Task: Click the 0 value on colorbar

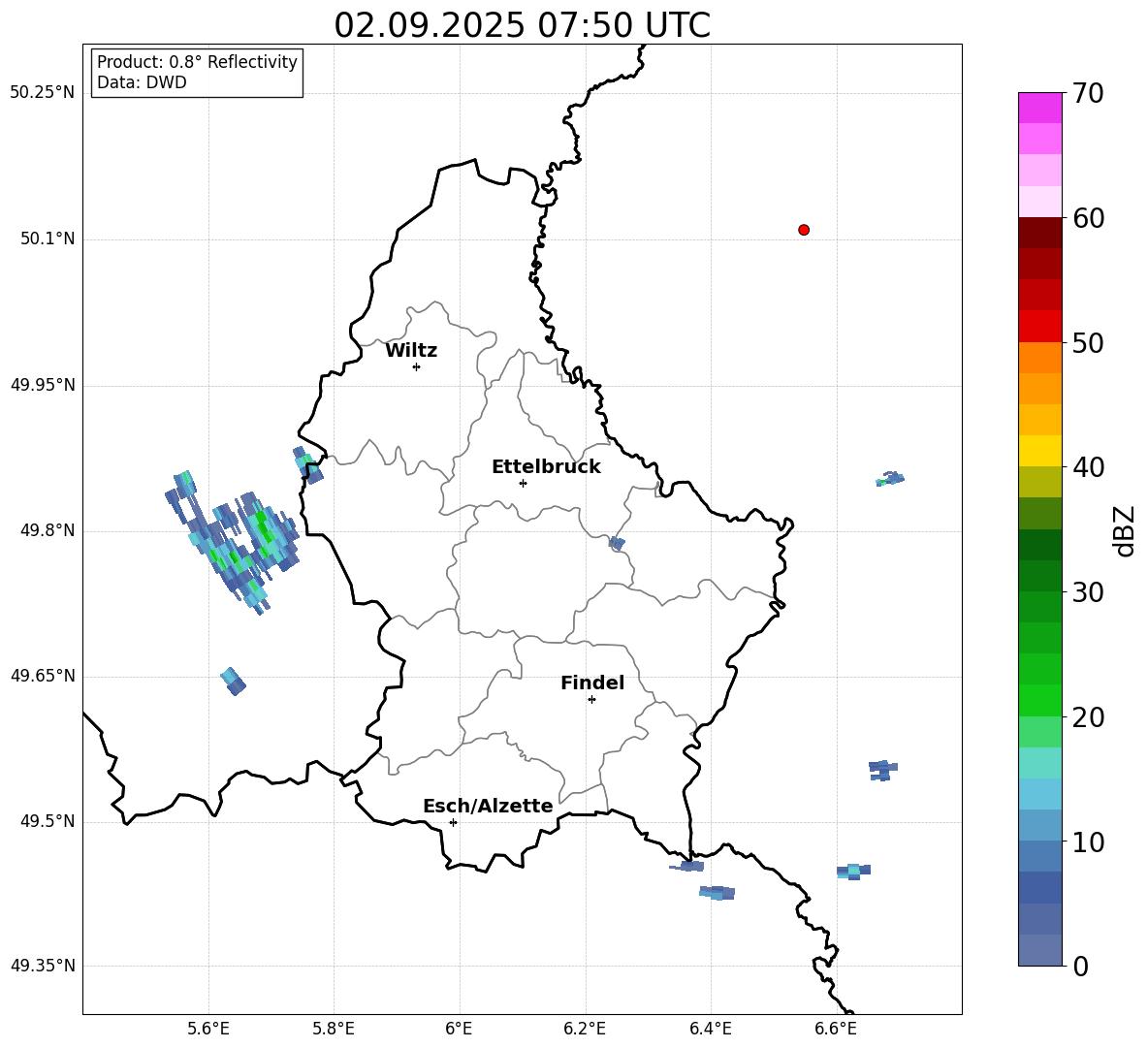Action: [1080, 967]
